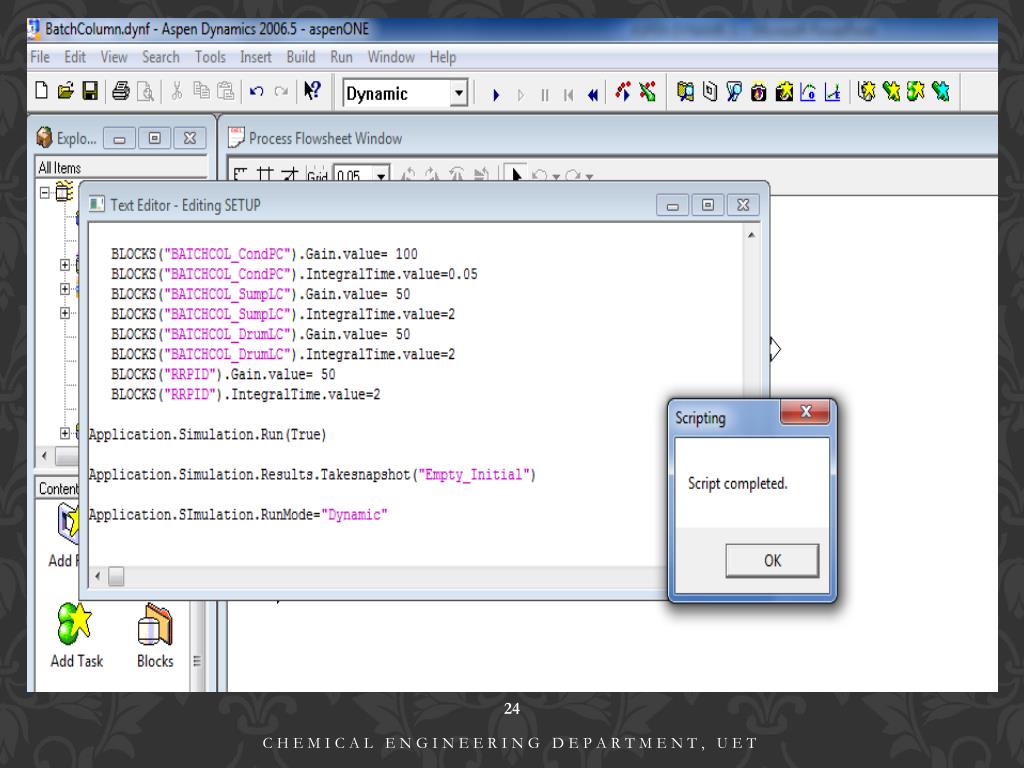Paste using the clipboard icon

(225, 91)
